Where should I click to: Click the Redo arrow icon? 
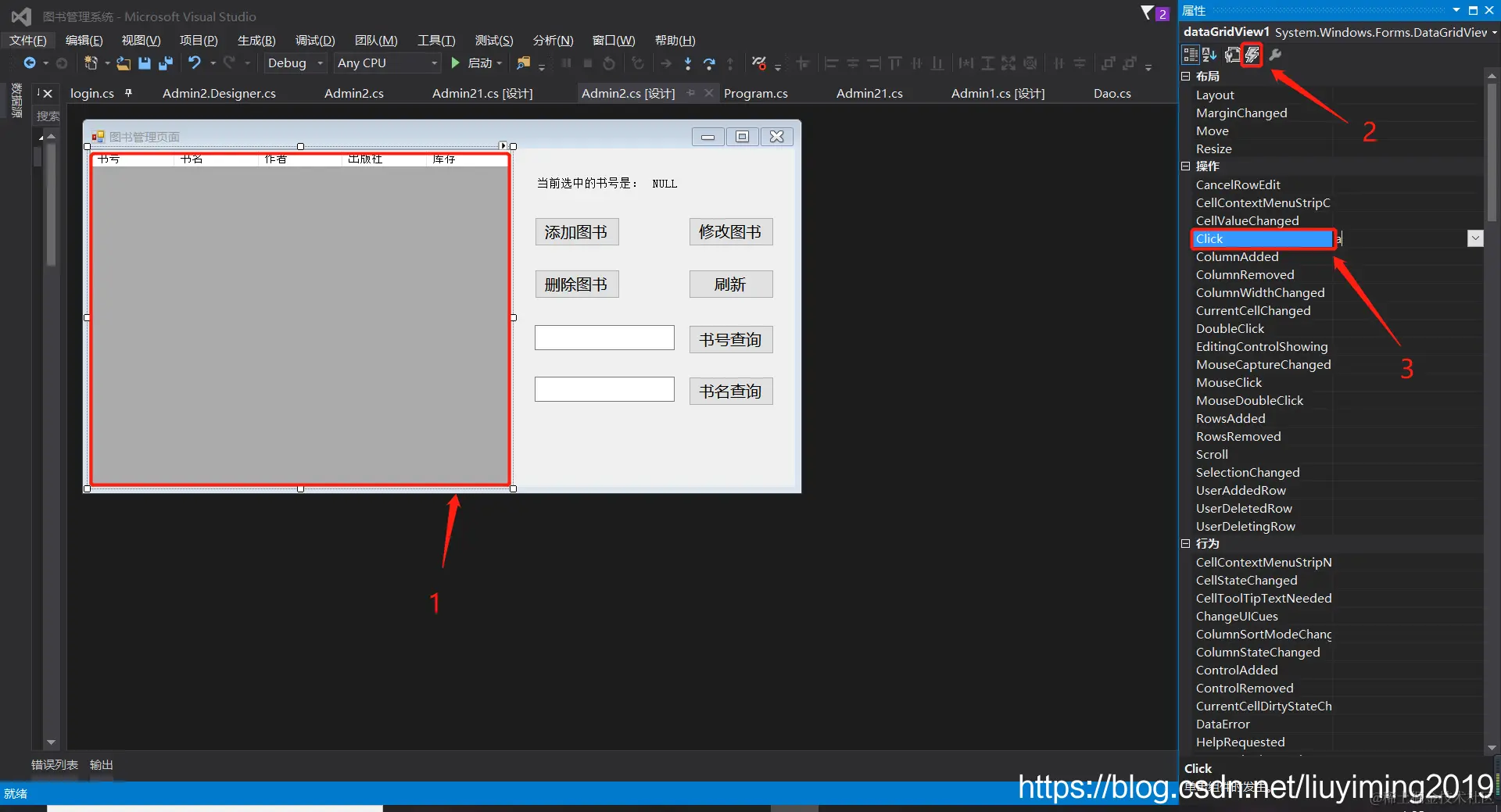231,63
